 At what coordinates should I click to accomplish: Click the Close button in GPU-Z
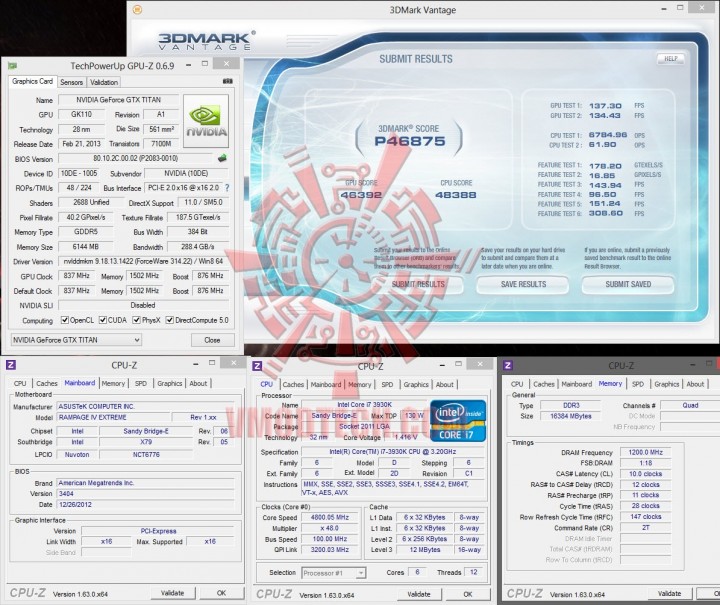pos(212,340)
